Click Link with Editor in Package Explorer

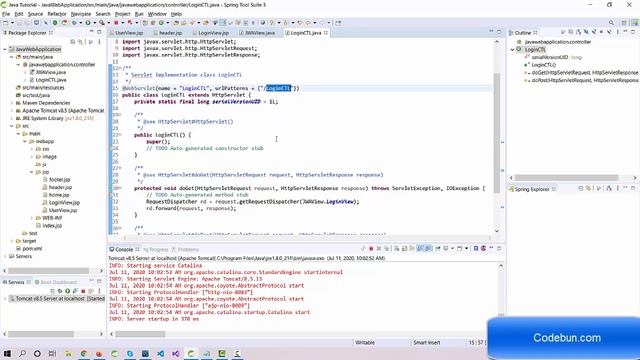[x=80, y=42]
